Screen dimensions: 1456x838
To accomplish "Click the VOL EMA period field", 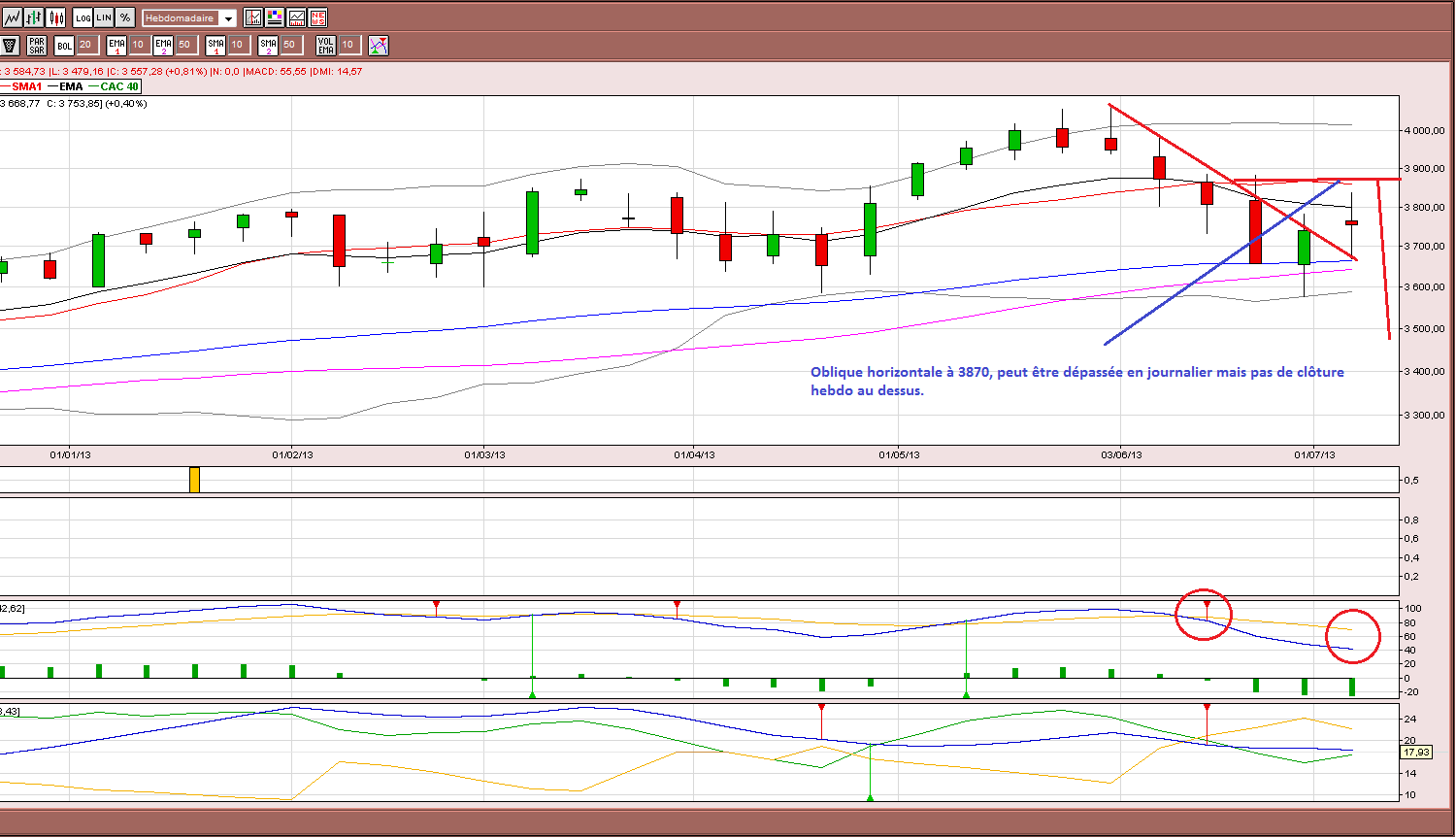I will tap(348, 45).
